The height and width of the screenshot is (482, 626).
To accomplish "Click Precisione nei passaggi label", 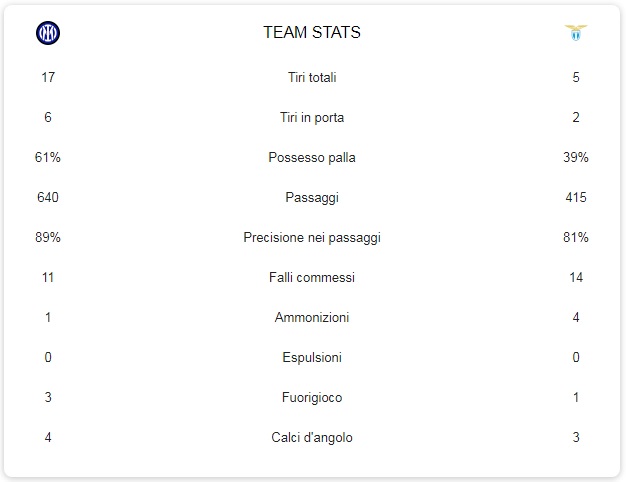I will click(312, 237).
